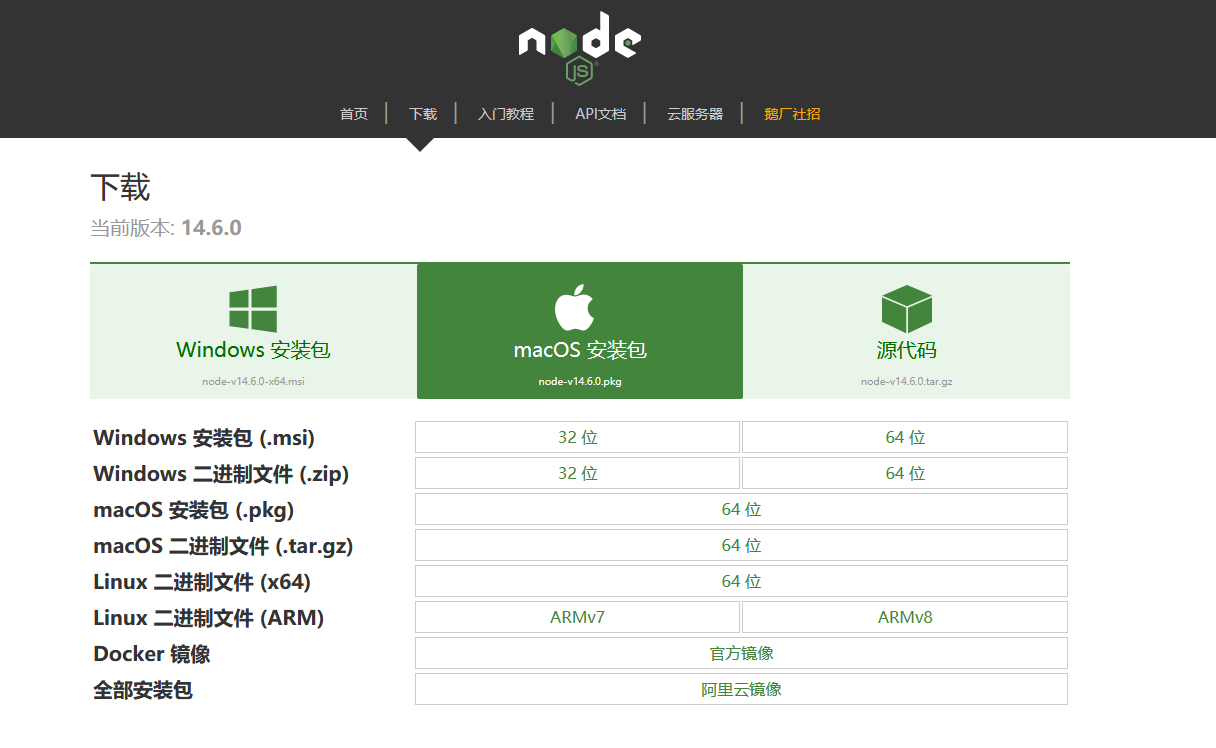Download 32 位 Windows 二进制文件 (.zip)
Image resolution: width=1216 pixels, height=748 pixels.
coord(578,473)
